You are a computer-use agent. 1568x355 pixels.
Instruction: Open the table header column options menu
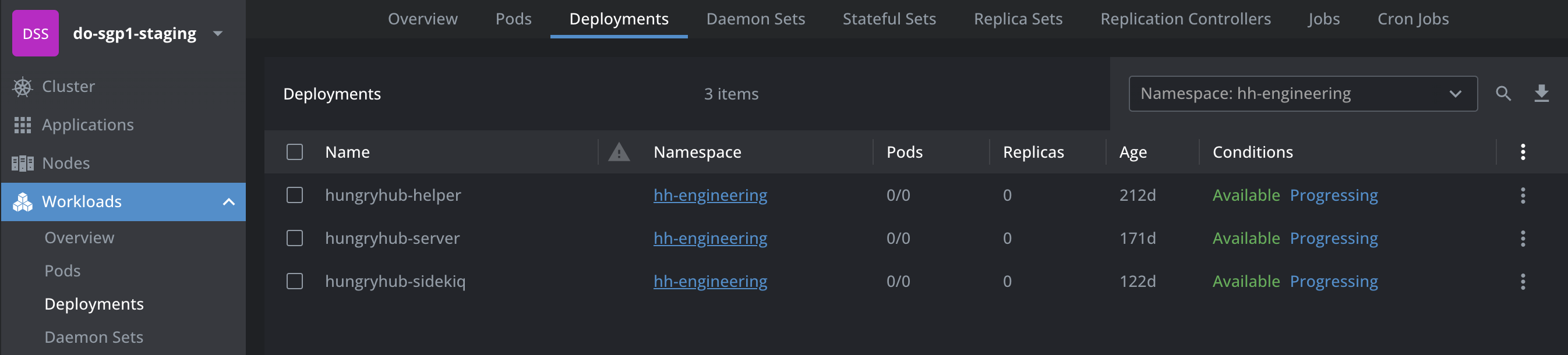tap(1523, 152)
